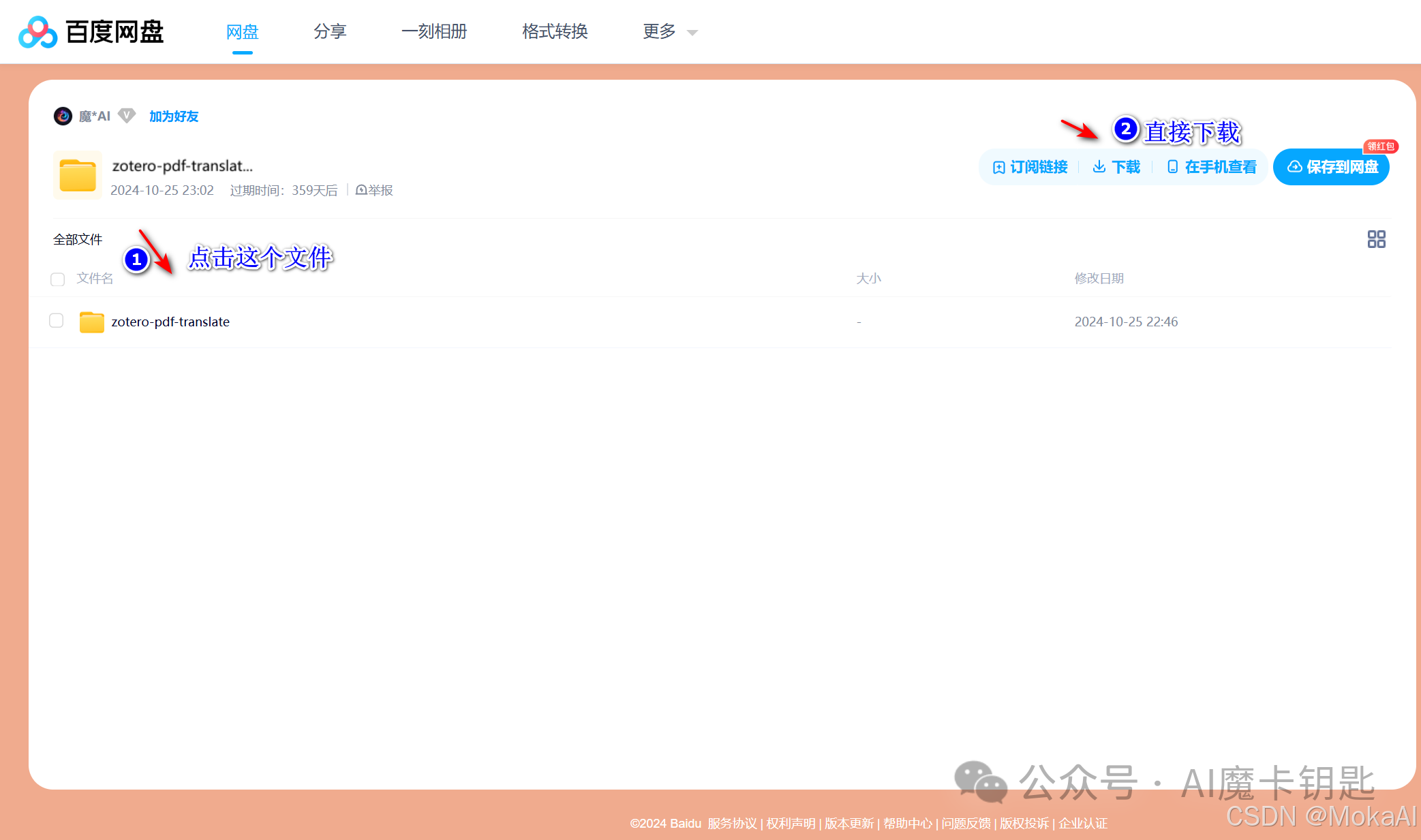The width and height of the screenshot is (1421, 840).
Task: Click the Baidu Netdisk logo icon
Action: pos(37,32)
